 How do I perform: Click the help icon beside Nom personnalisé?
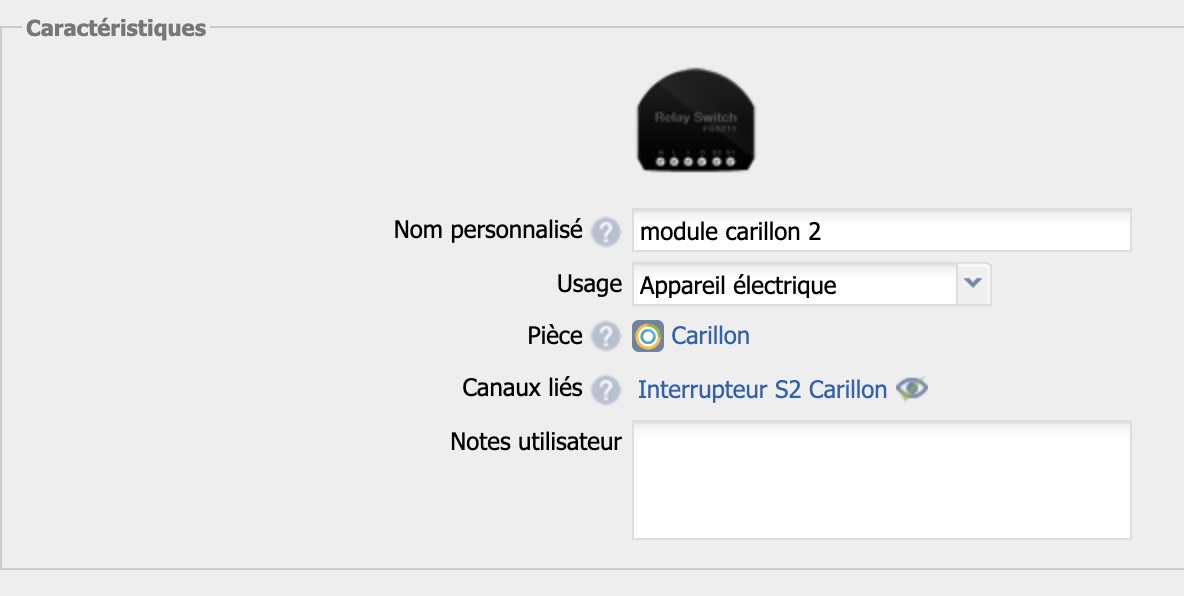pos(605,233)
